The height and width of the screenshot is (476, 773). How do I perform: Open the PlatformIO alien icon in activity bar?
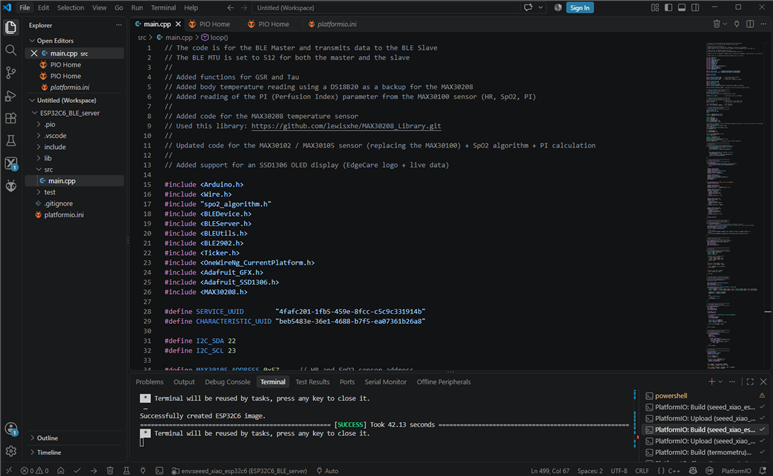[11, 186]
